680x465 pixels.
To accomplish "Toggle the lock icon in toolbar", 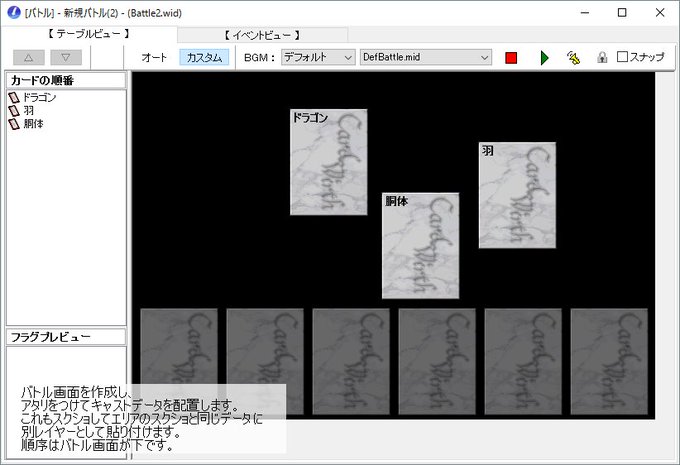I will click(x=602, y=57).
